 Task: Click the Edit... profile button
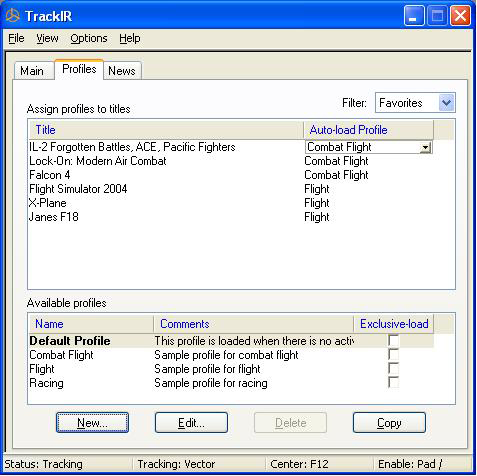pyautogui.click(x=191, y=423)
